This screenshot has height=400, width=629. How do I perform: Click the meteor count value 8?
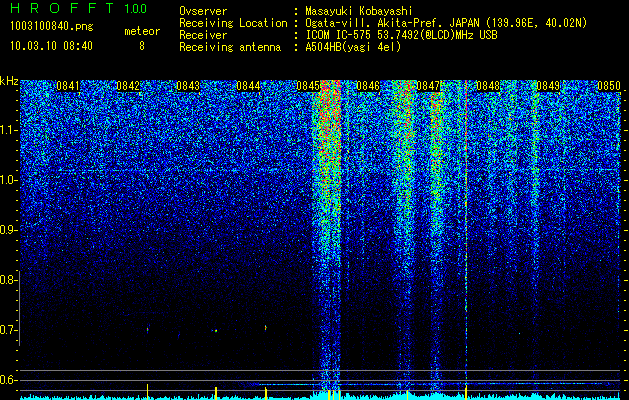pos(142,46)
